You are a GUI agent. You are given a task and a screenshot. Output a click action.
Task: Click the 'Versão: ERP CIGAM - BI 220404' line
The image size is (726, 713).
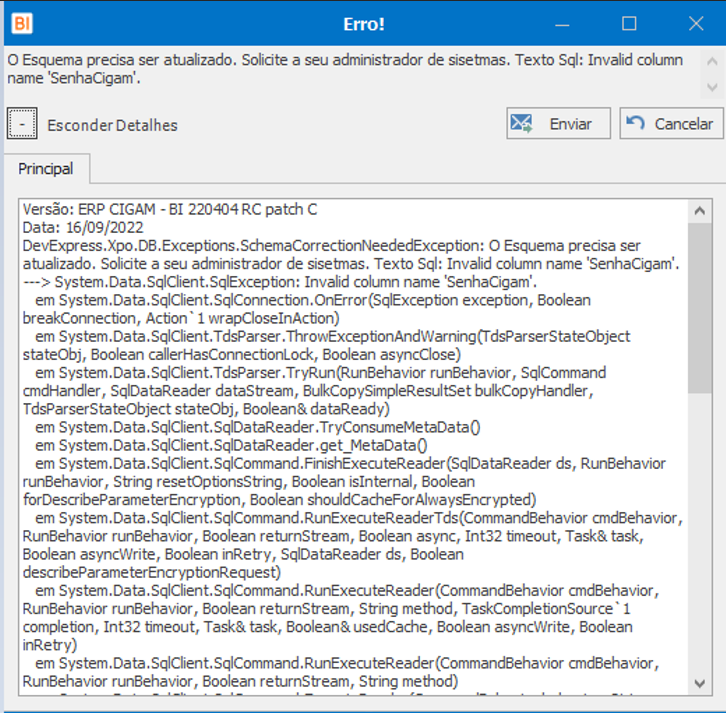[170, 210]
